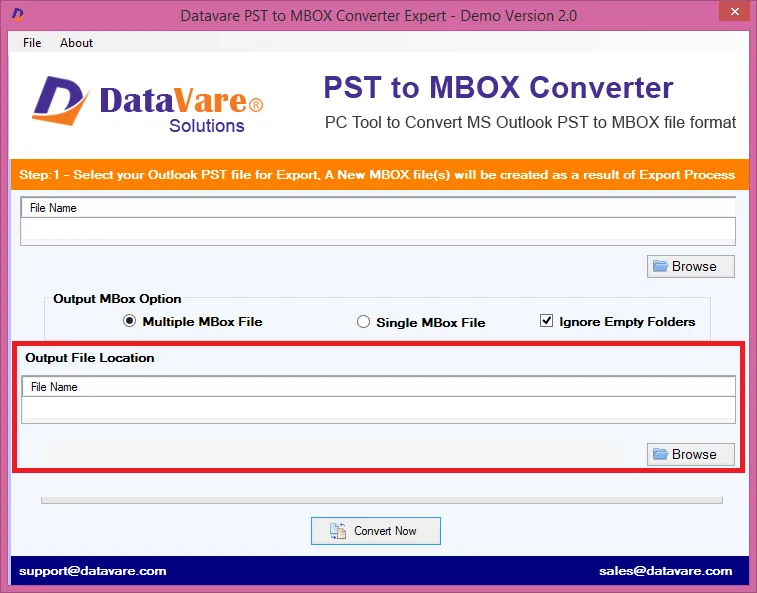The height and width of the screenshot is (593, 757).
Task: Click the source PST File Name field
Action: pos(378,229)
